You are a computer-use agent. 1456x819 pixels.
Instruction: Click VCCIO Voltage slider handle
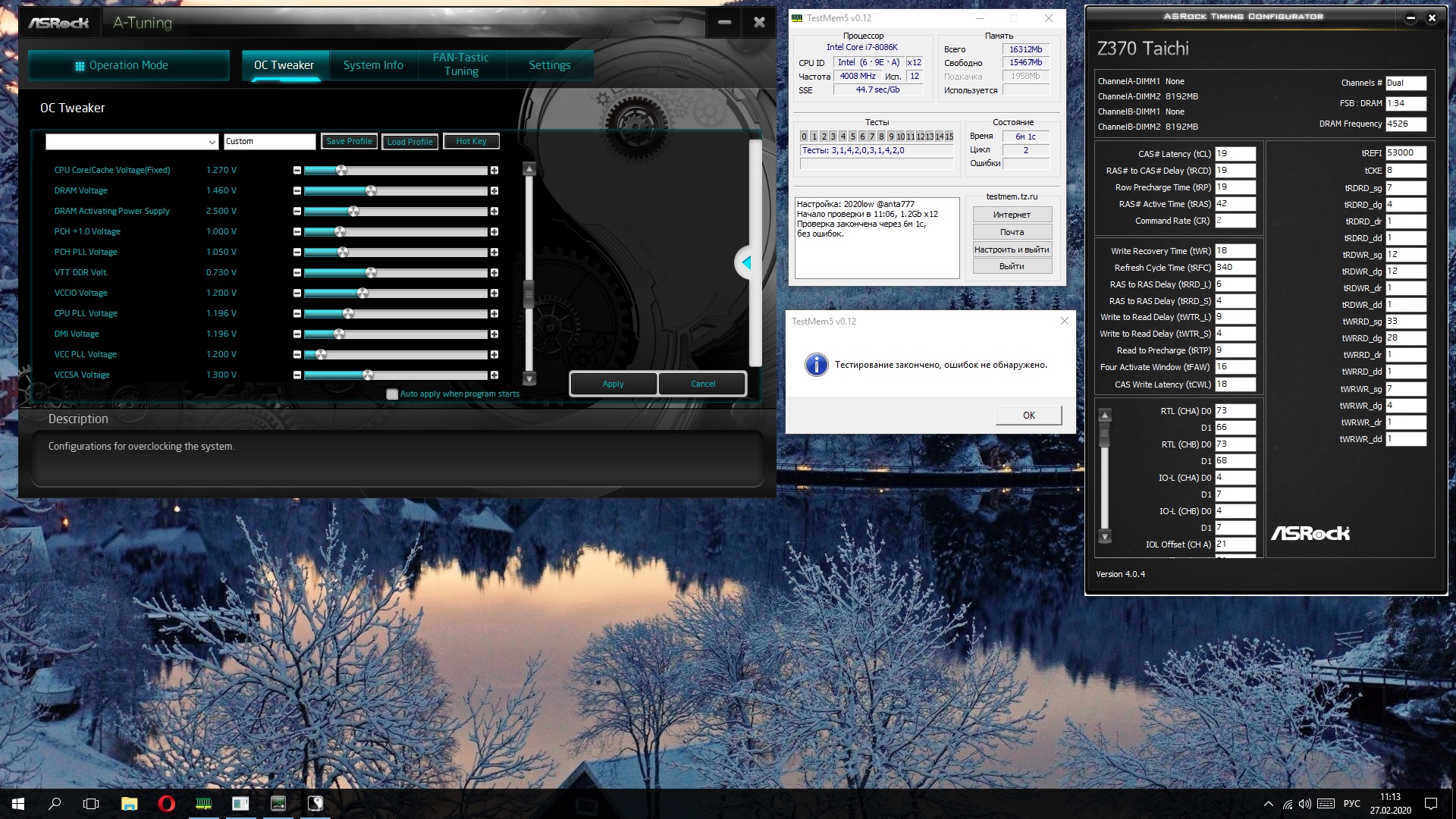pyautogui.click(x=362, y=293)
